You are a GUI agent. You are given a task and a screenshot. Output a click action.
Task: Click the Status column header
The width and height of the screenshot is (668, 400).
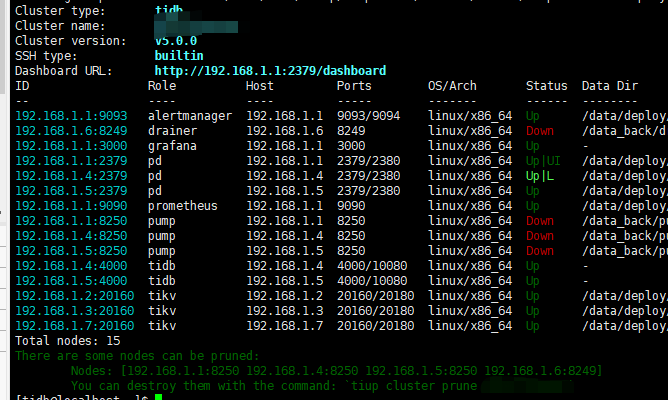coord(547,86)
